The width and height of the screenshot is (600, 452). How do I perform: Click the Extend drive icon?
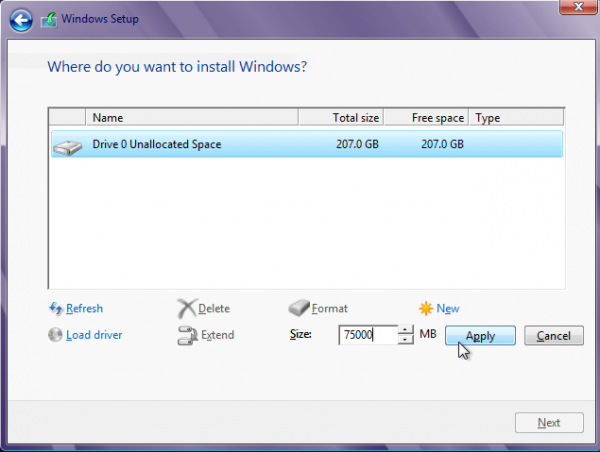pyautogui.click(x=188, y=335)
